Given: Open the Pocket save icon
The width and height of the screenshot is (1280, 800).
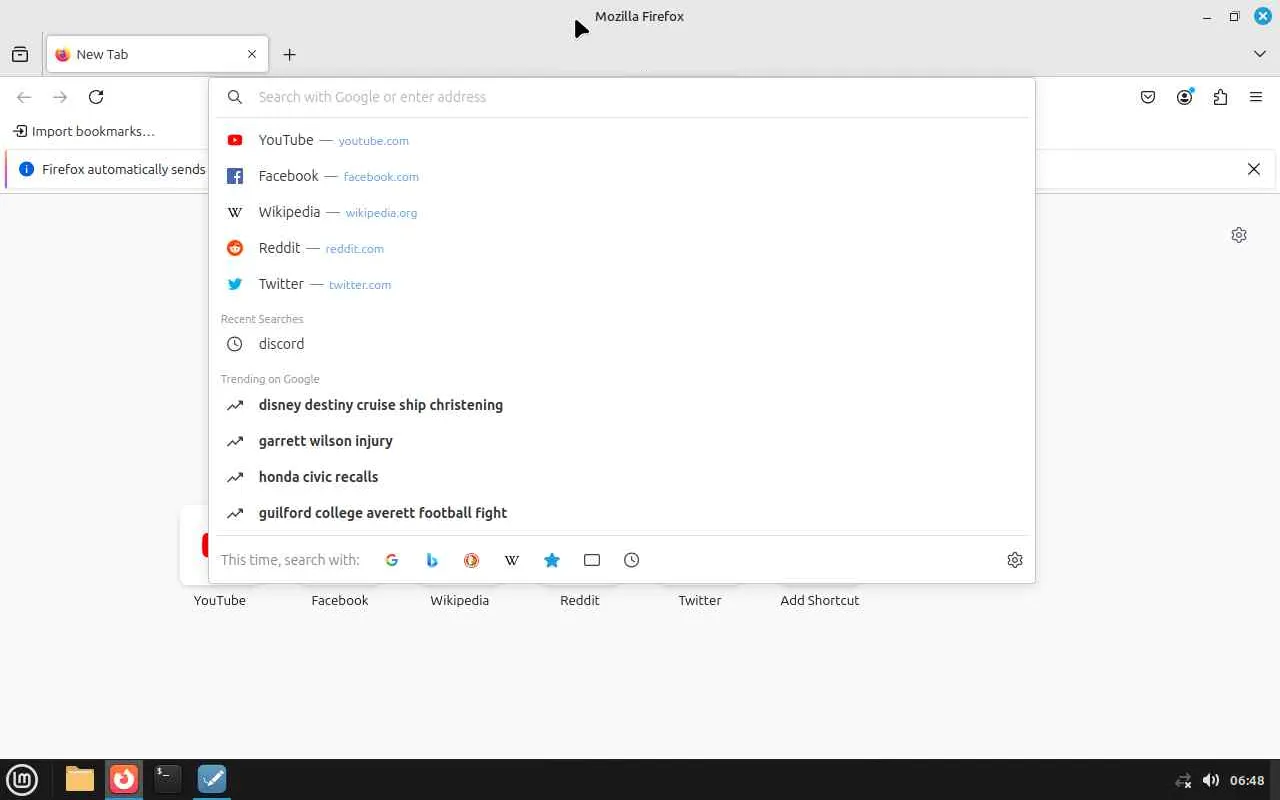Looking at the screenshot, I should pyautogui.click(x=1148, y=97).
